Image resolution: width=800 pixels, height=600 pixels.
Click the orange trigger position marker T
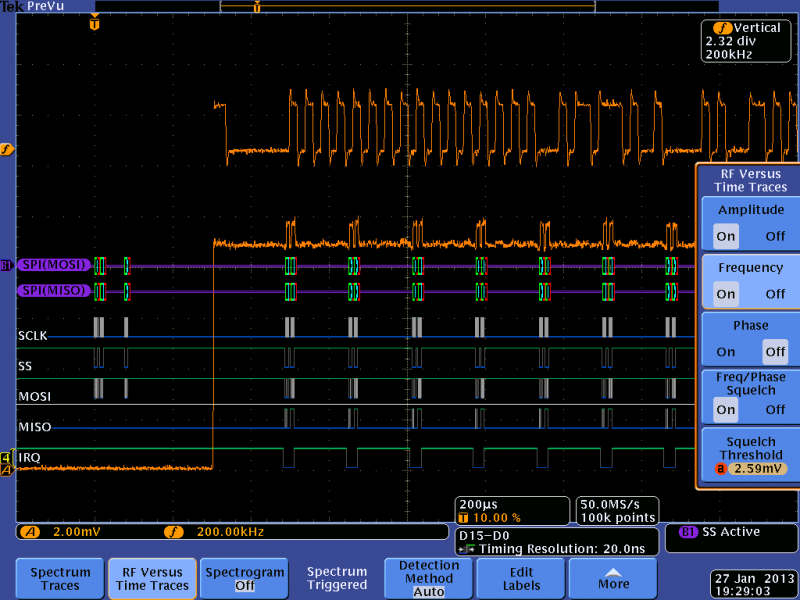point(94,23)
